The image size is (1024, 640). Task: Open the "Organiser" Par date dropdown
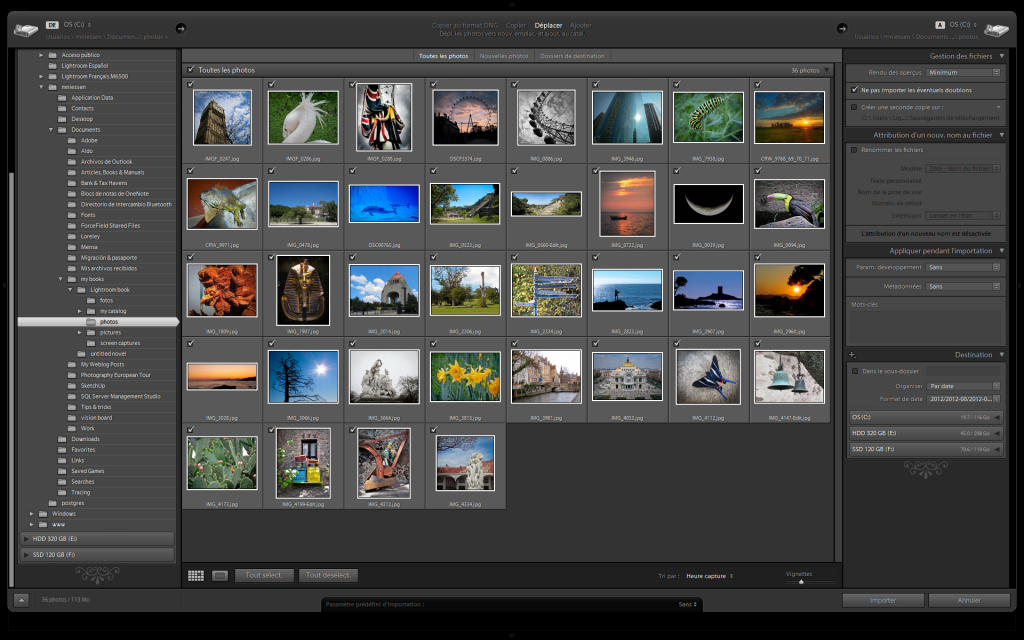963,385
